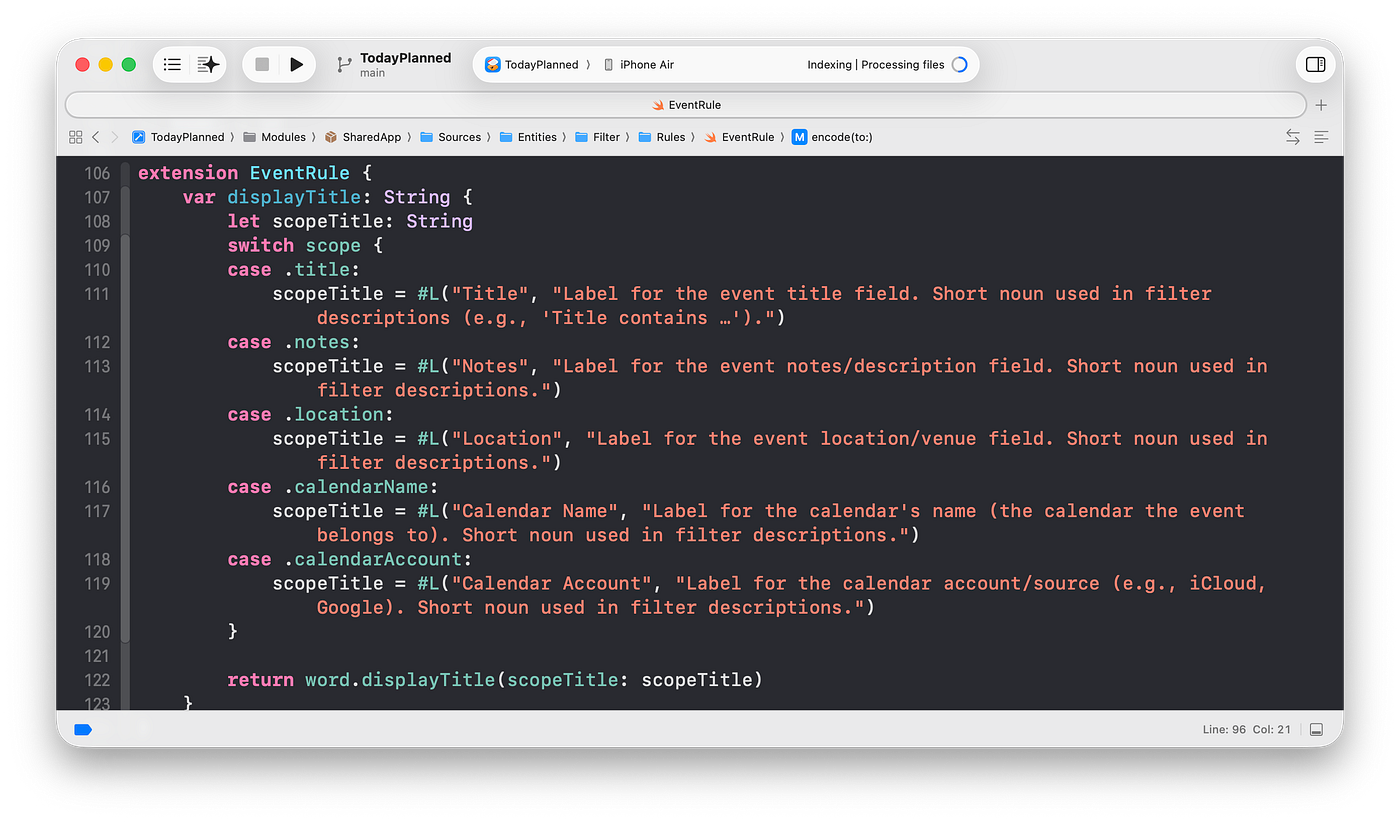Open Filter folder in the jump bar
This screenshot has height=822, width=1400.
(x=597, y=137)
